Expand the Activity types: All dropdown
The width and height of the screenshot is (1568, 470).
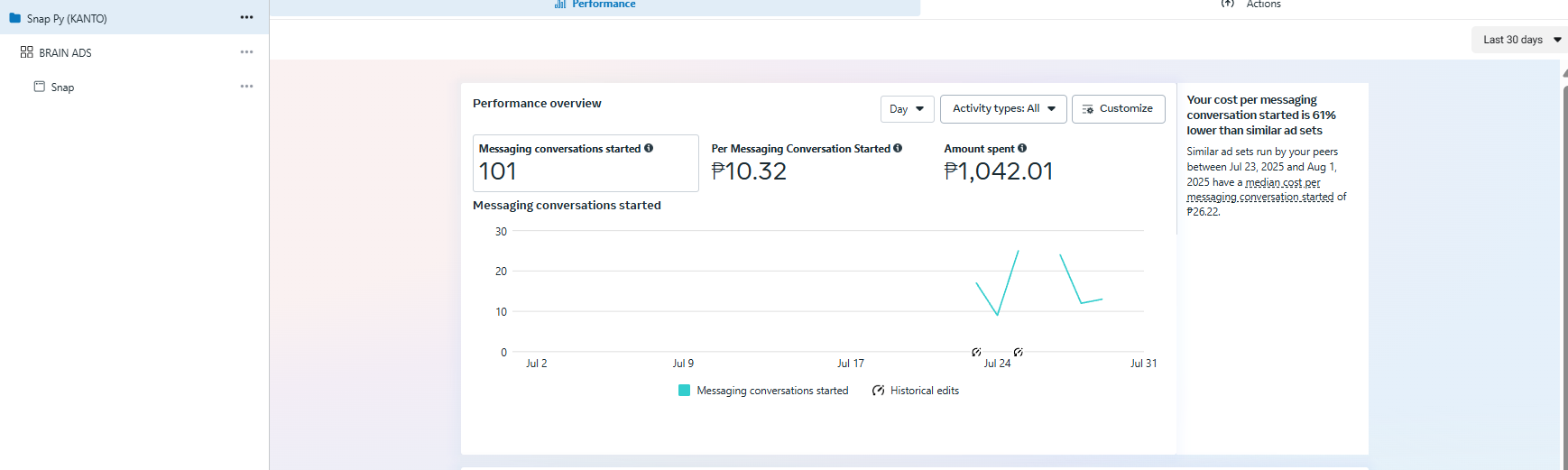click(1003, 109)
